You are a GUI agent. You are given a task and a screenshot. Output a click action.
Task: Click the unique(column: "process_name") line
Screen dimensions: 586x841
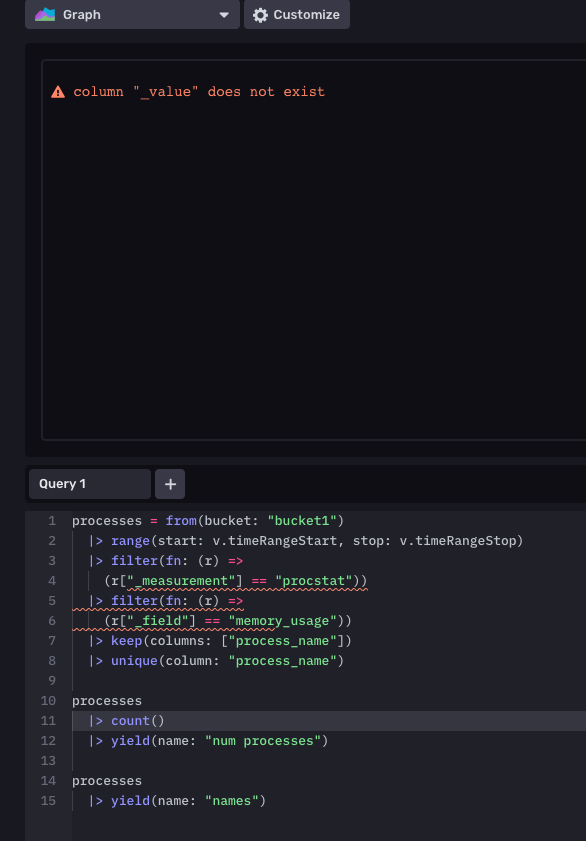217,661
